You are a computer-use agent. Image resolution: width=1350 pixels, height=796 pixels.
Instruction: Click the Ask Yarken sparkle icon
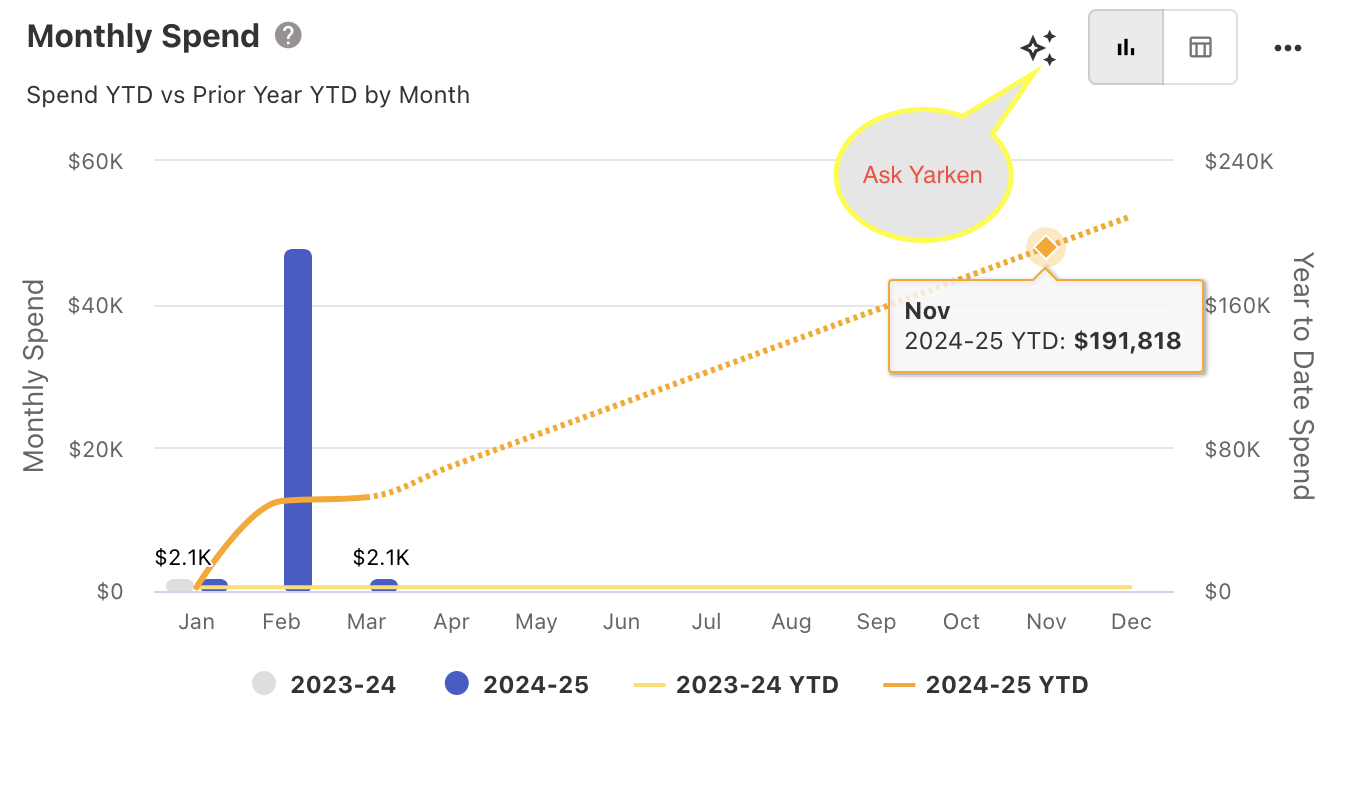coord(1039,48)
